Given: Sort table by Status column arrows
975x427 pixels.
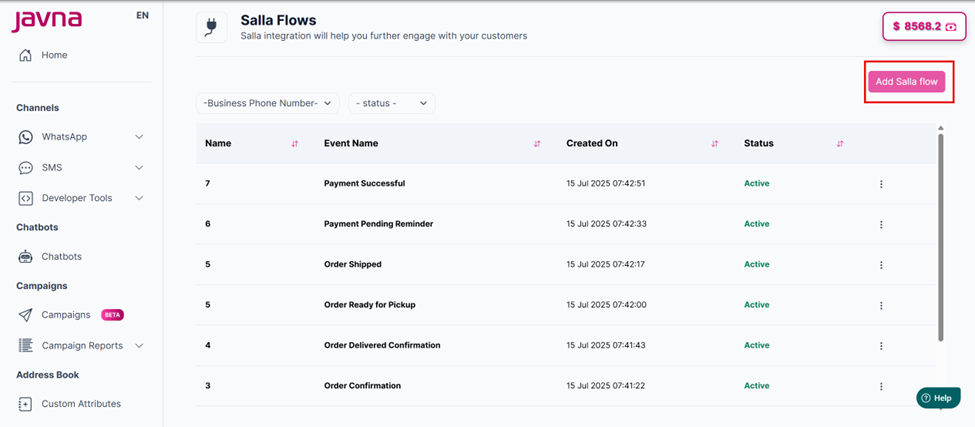Looking at the screenshot, I should click(839, 144).
